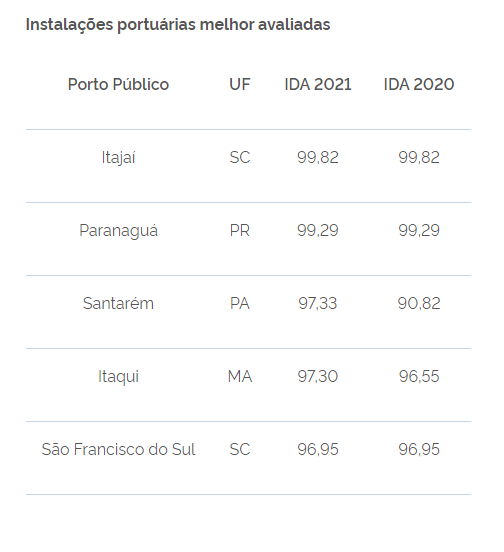Click the UF column header
The width and height of the screenshot is (504, 552).
[240, 84]
